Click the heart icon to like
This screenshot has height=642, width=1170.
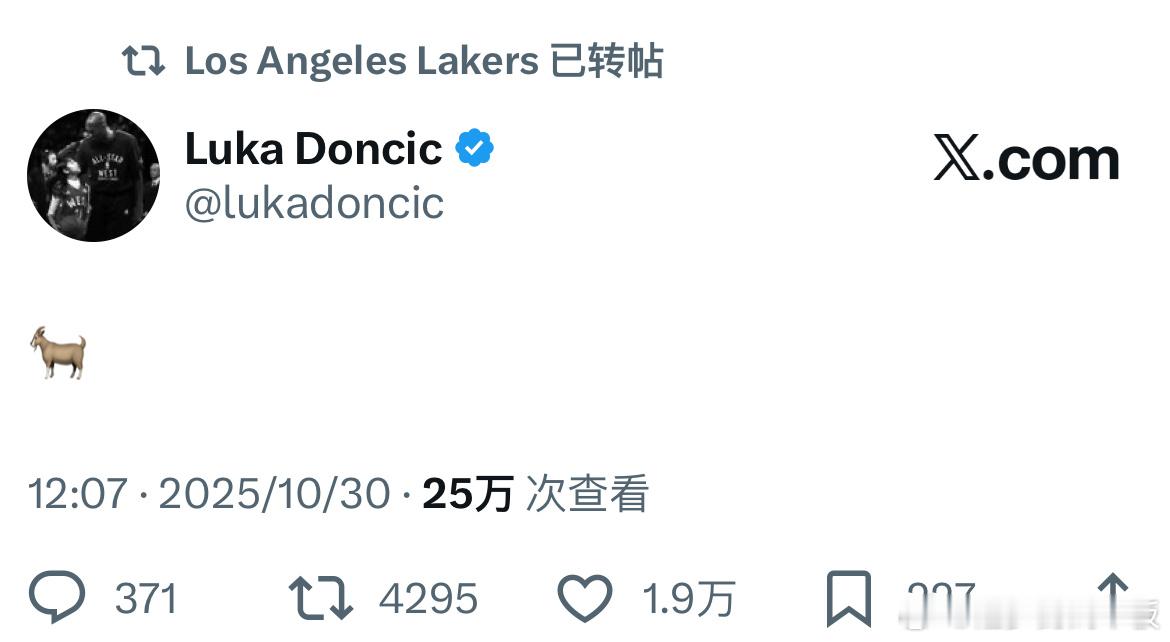click(585, 596)
